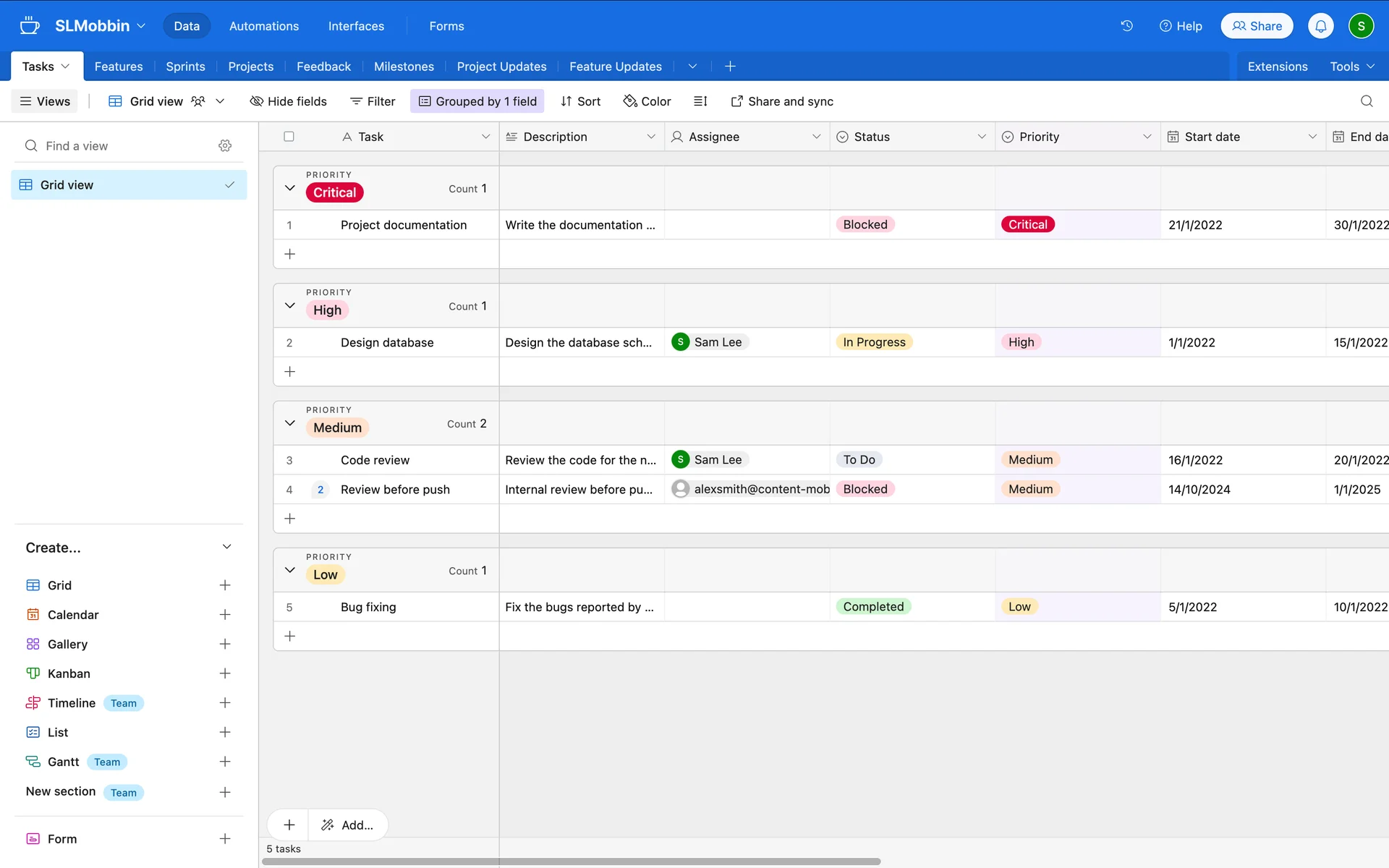Image resolution: width=1389 pixels, height=868 pixels.
Task: Open the Color options in toolbar
Action: [647, 101]
